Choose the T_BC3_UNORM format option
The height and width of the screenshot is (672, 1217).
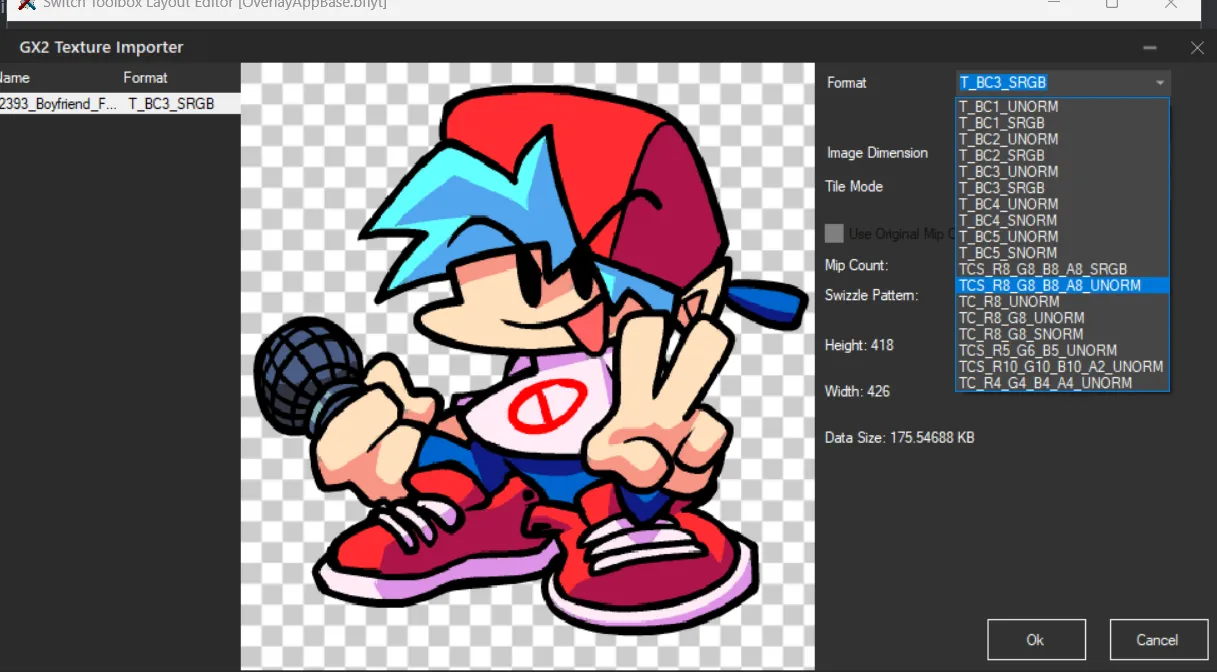pyautogui.click(x=1008, y=172)
